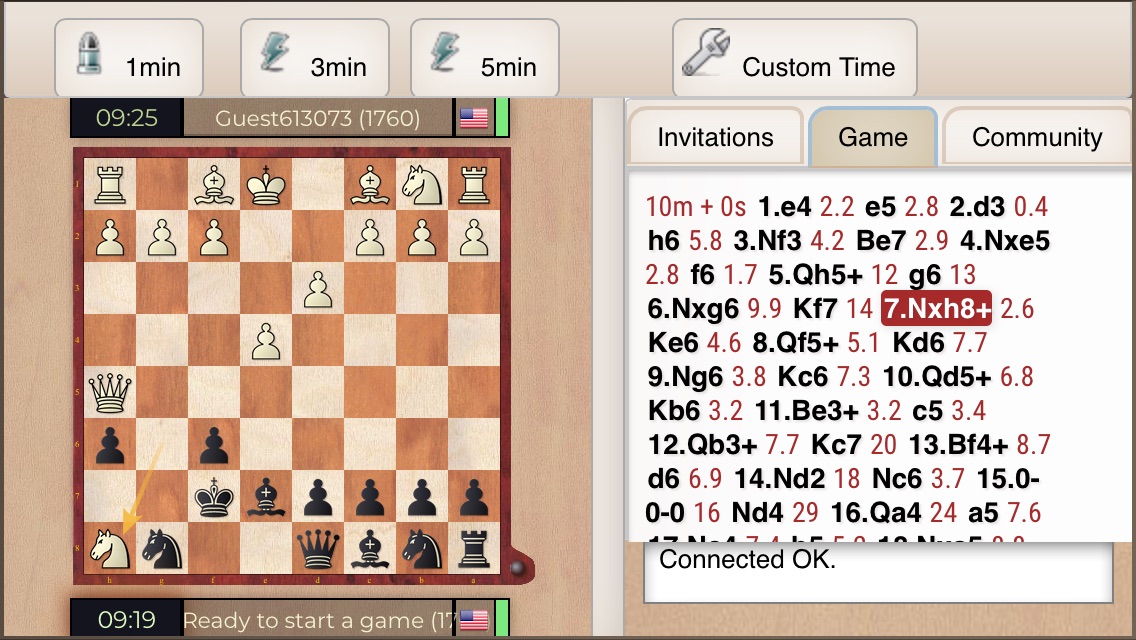Start a 3min blitz game

(314, 58)
